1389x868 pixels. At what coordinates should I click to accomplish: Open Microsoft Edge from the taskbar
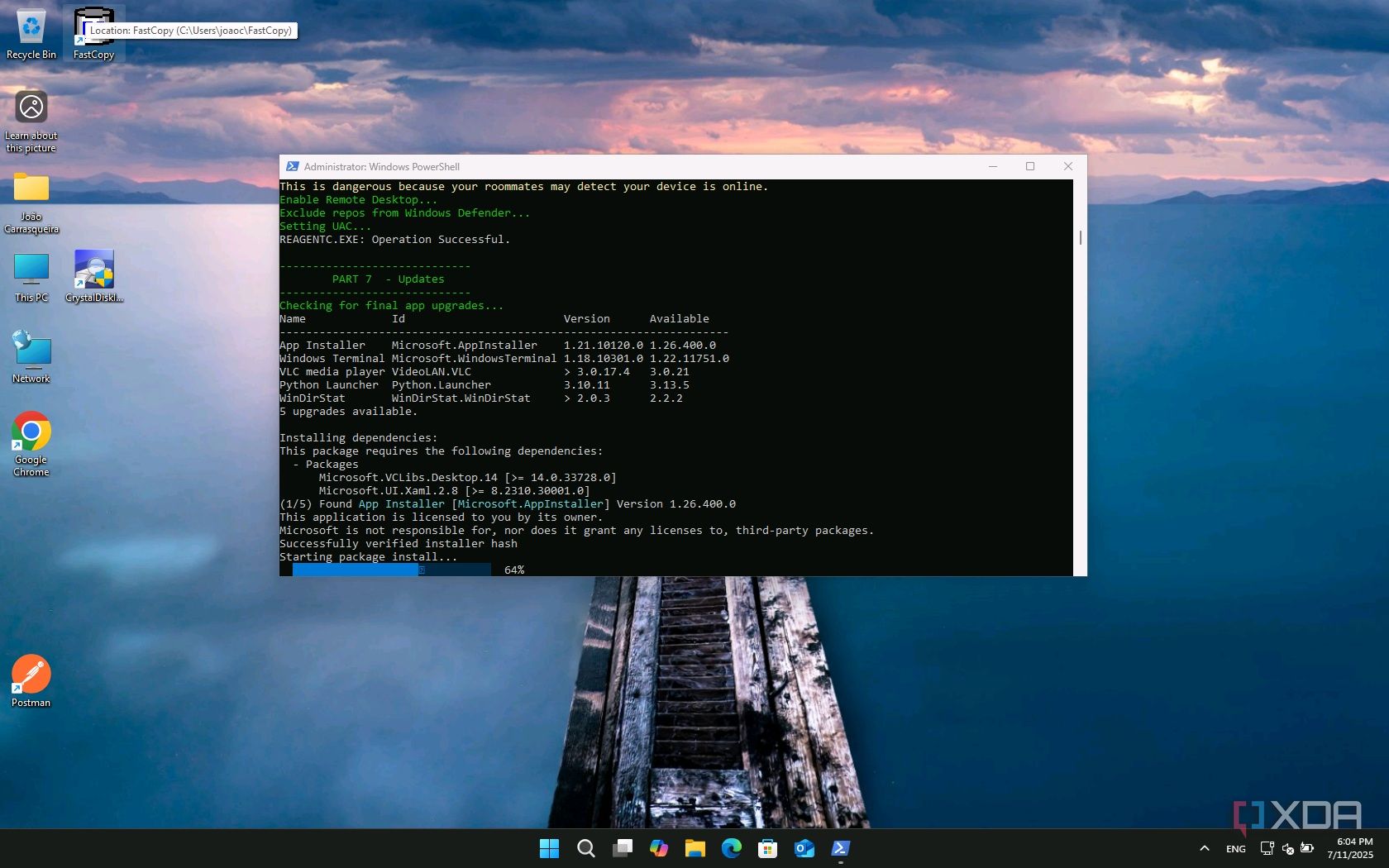(x=732, y=848)
